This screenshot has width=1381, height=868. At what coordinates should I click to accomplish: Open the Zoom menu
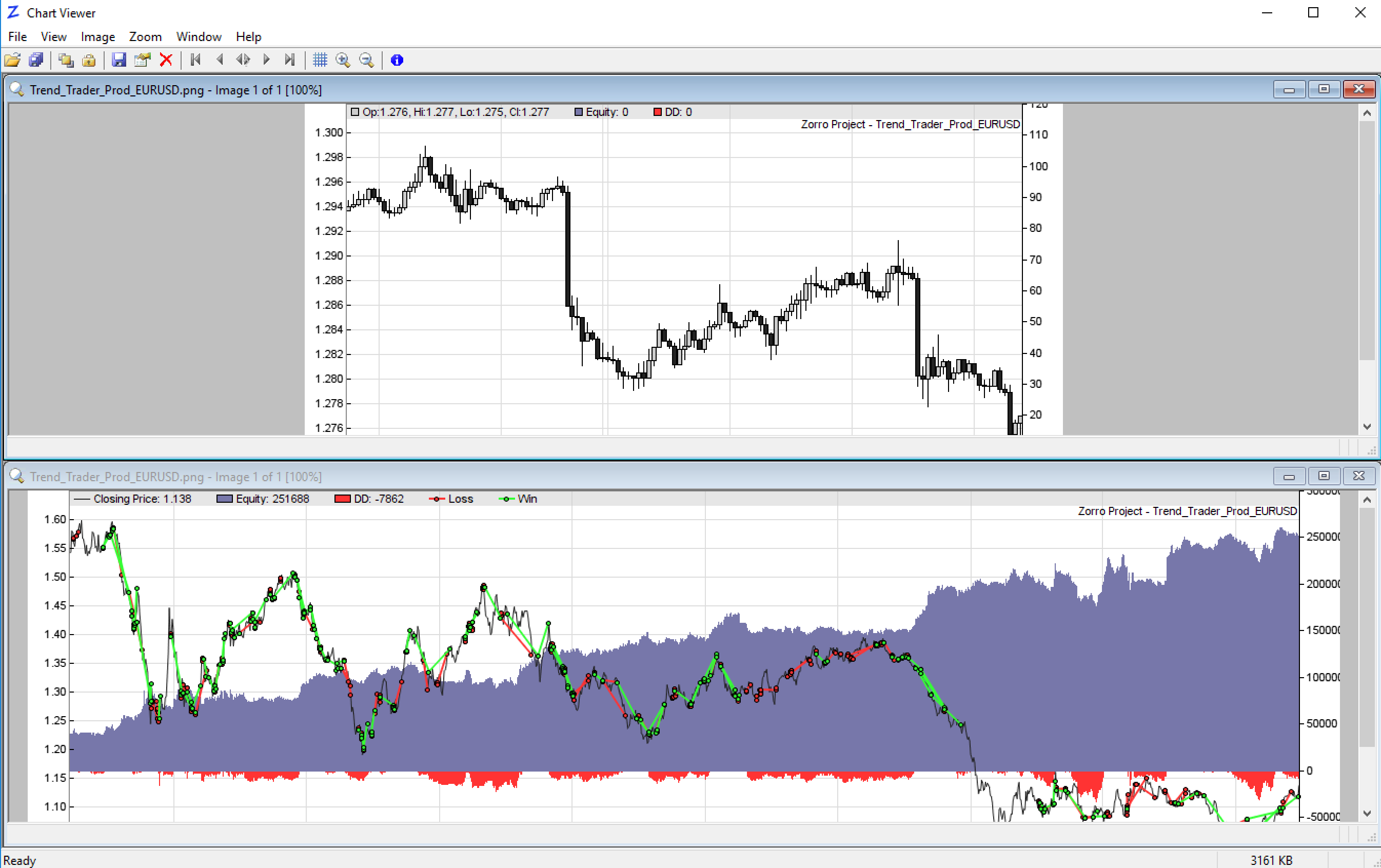point(145,37)
